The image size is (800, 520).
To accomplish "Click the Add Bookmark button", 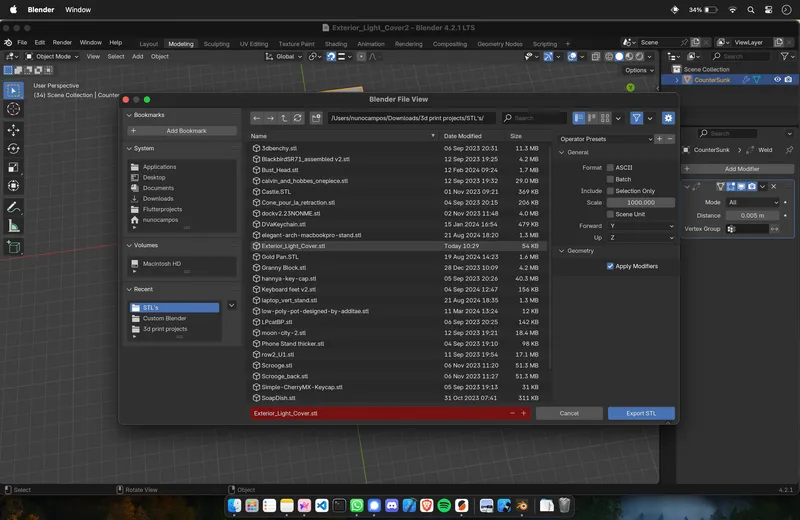I will click(180, 131).
